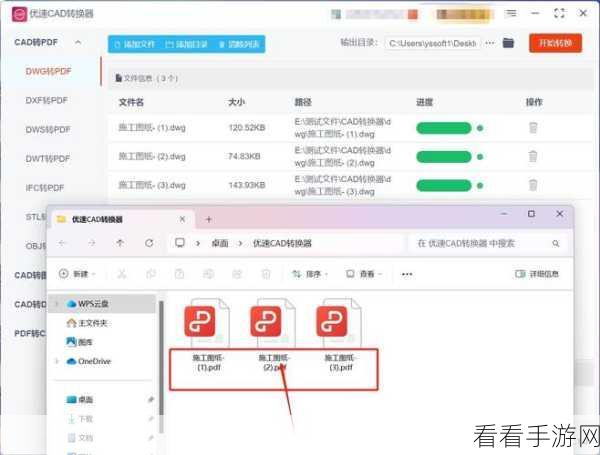Click the Copy icon in the Explorer toolbar
This screenshot has width=600, height=455.
point(151,274)
